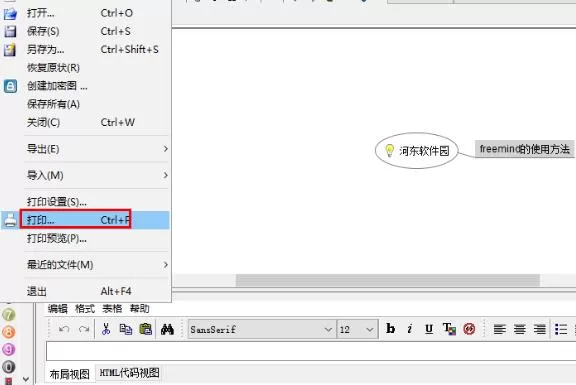This screenshot has width=576, height=385.
Task: Switch to the HTML代码视图 tab
Action: pos(130,373)
